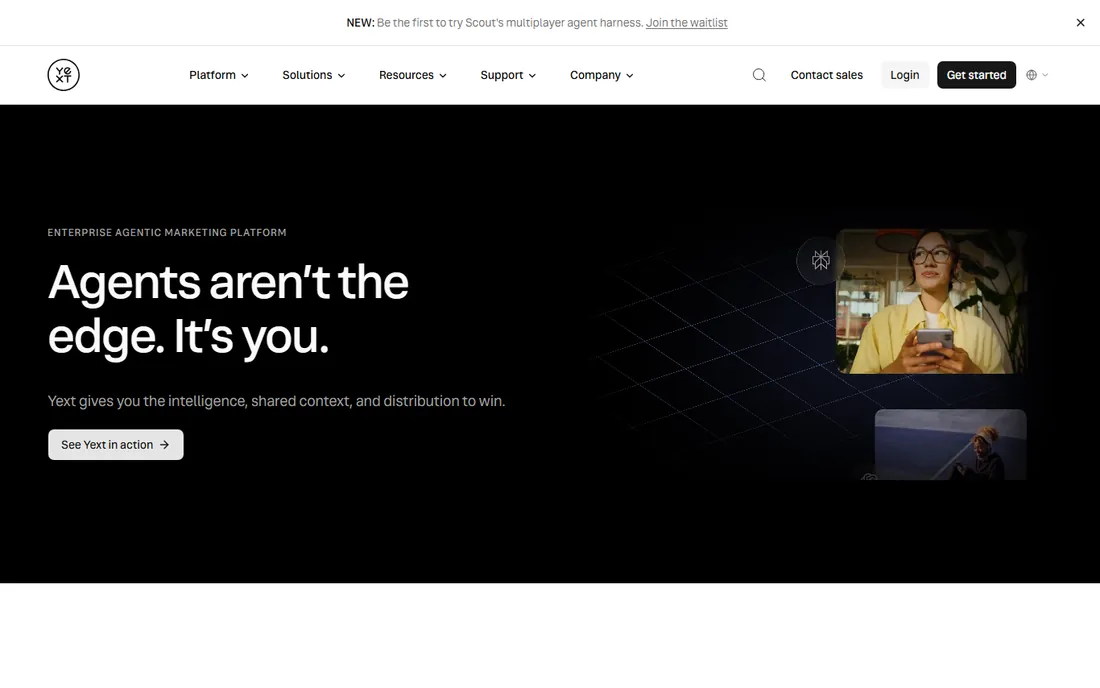
Task: Click the Yext logo icon
Action: (63, 75)
